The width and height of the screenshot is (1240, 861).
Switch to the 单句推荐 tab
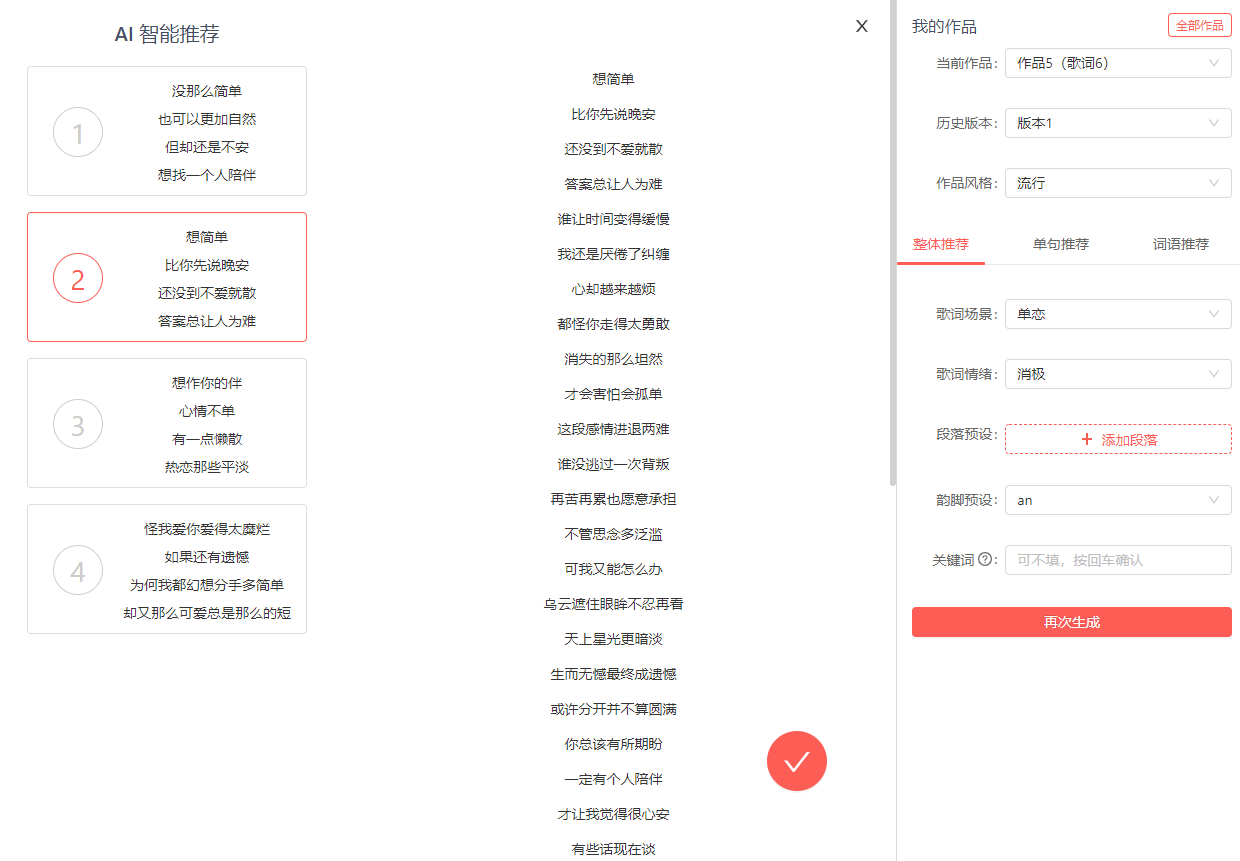coord(1060,244)
